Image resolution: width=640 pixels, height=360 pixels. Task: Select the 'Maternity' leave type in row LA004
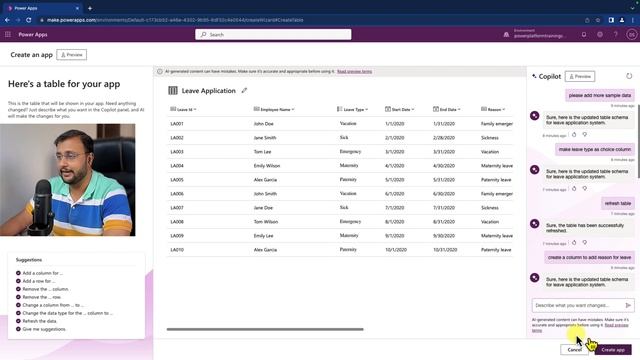coord(349,166)
